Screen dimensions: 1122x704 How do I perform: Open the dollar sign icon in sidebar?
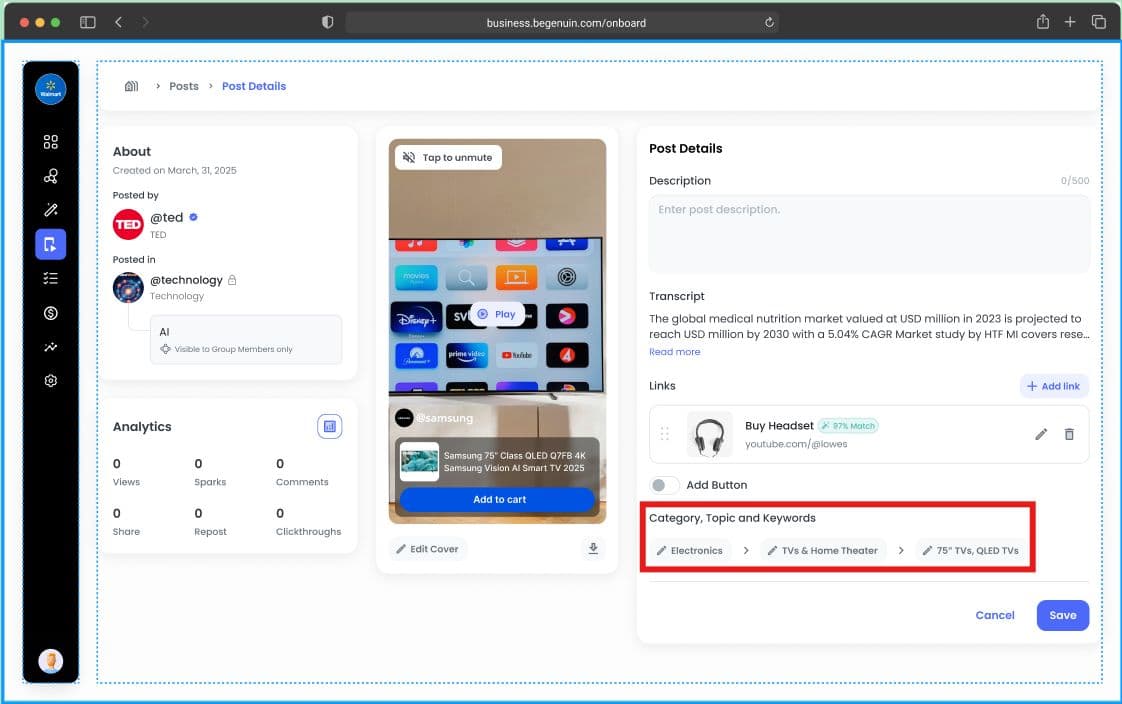(50, 313)
